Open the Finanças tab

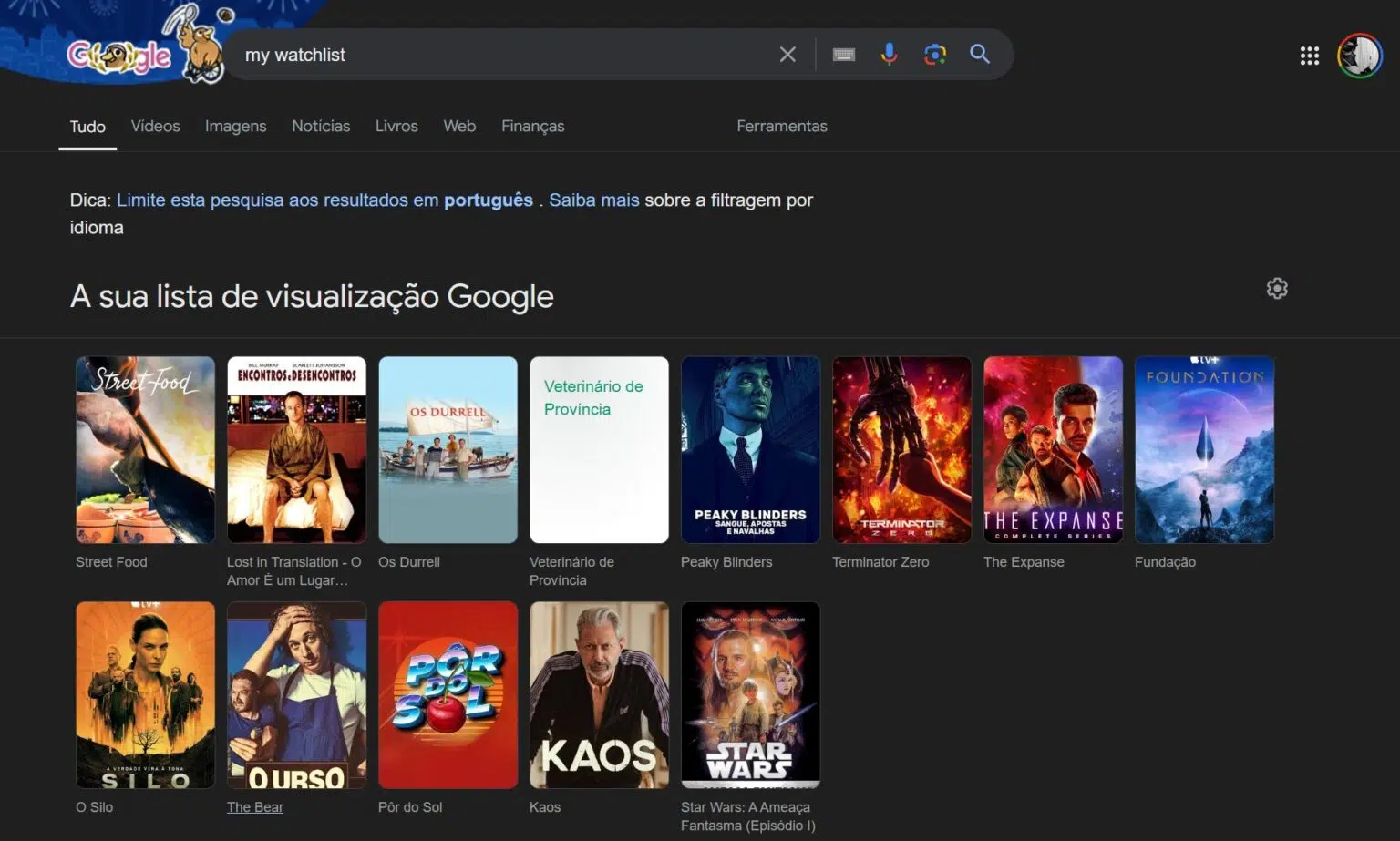click(x=532, y=126)
